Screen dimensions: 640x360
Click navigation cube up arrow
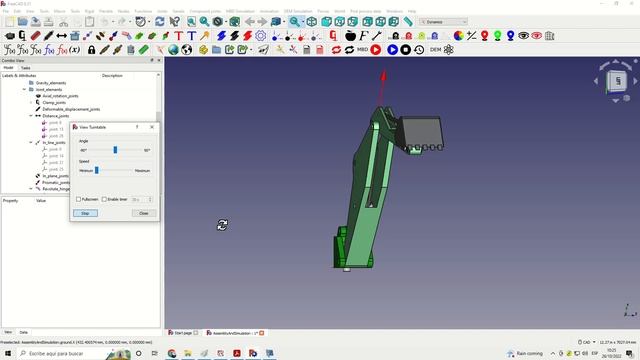[x=616, y=62]
